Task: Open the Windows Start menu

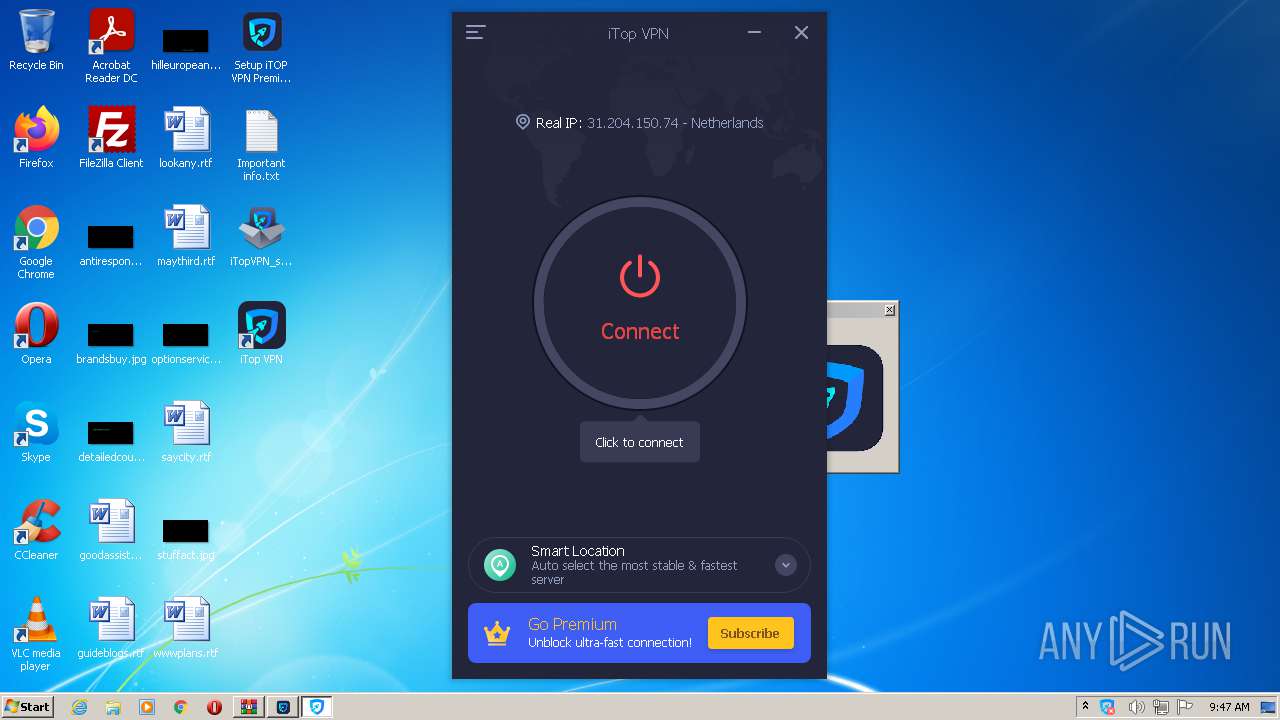Action: (x=28, y=706)
